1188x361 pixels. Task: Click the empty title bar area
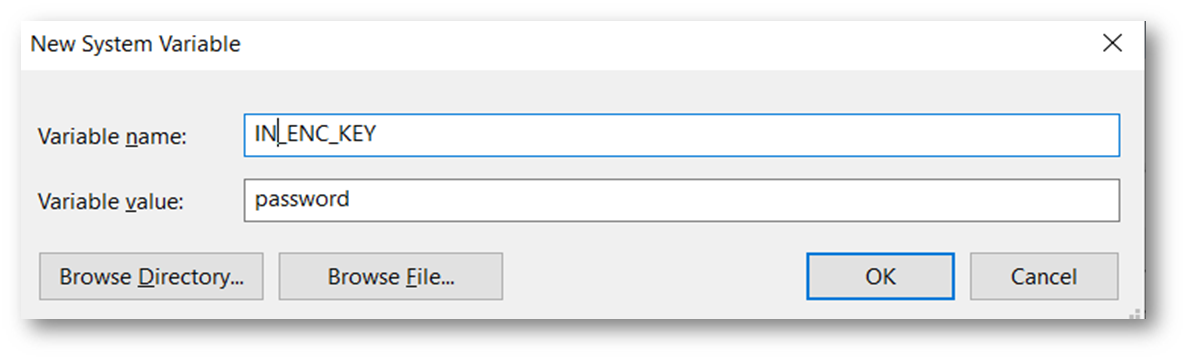[667, 44]
